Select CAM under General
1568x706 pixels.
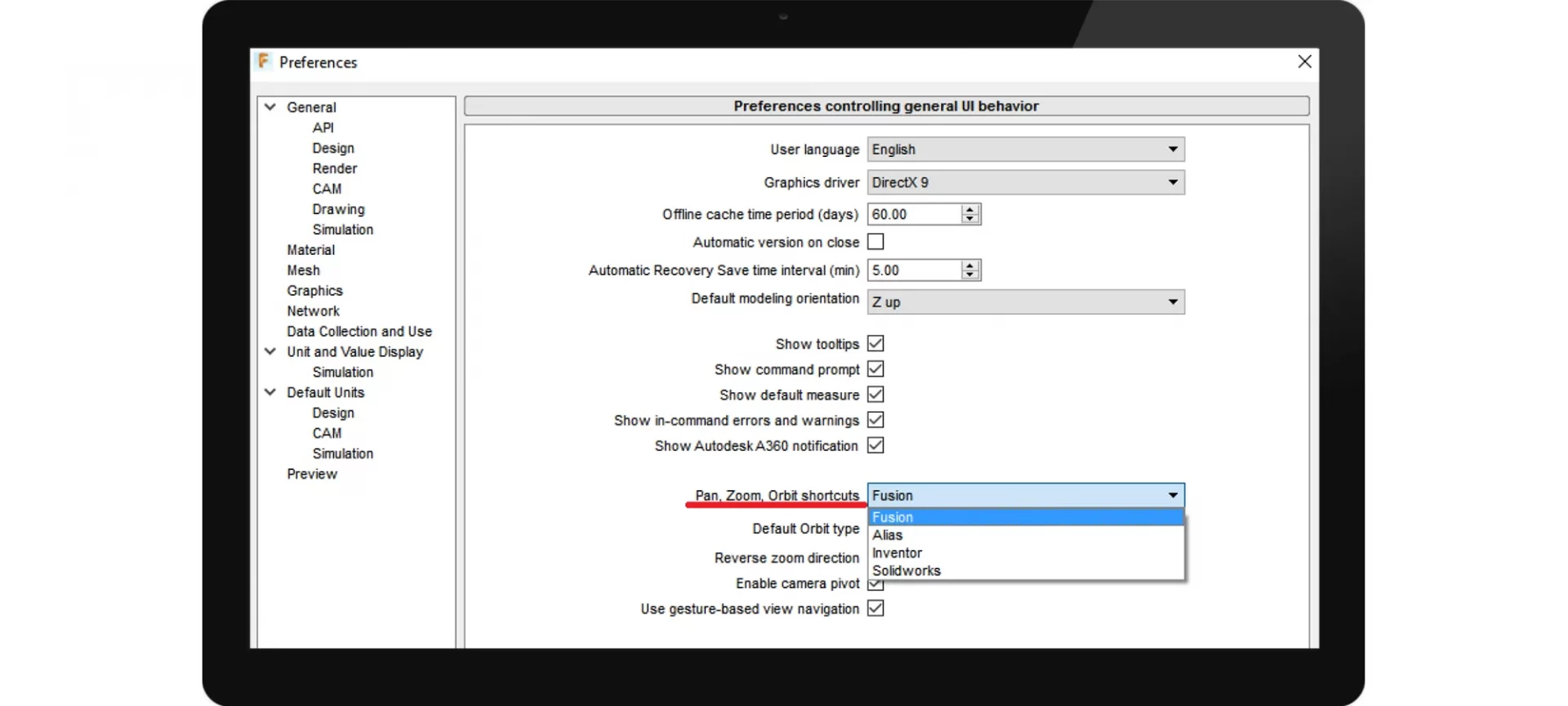(327, 189)
